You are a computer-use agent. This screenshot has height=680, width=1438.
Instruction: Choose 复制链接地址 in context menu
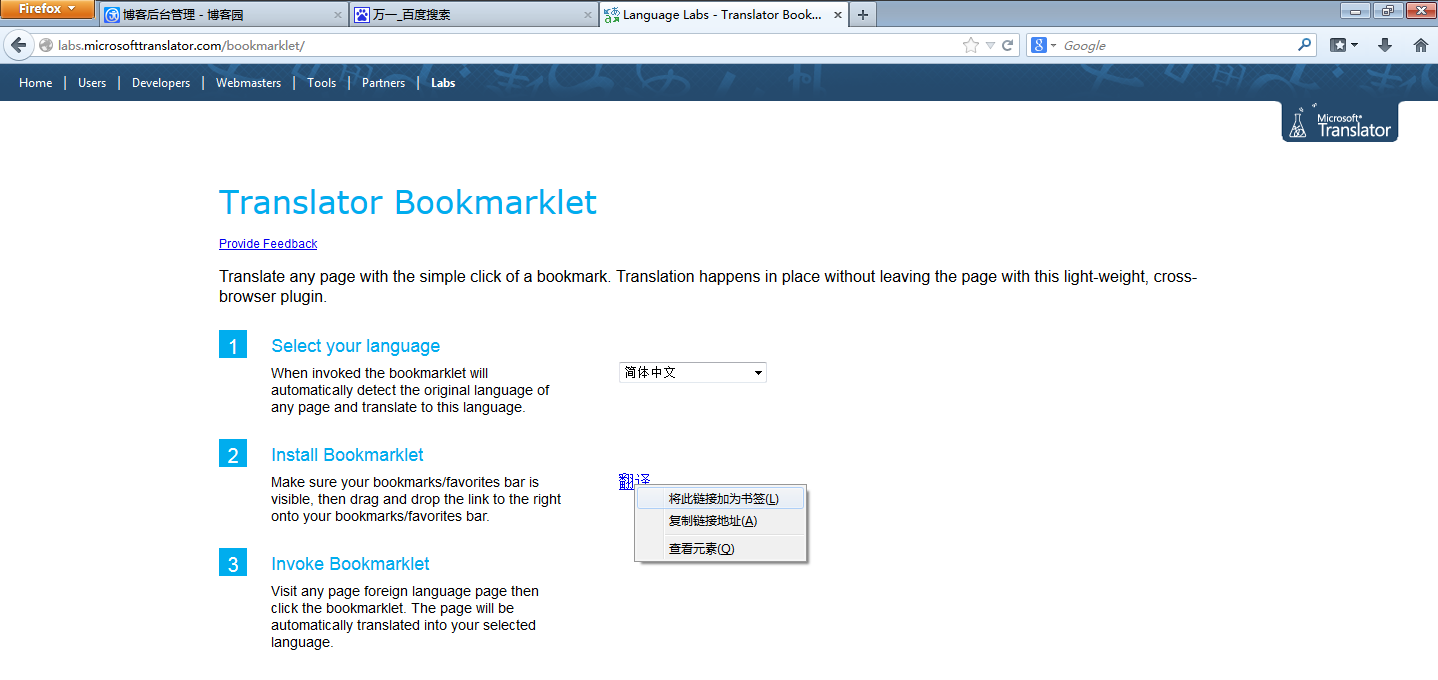click(721, 520)
